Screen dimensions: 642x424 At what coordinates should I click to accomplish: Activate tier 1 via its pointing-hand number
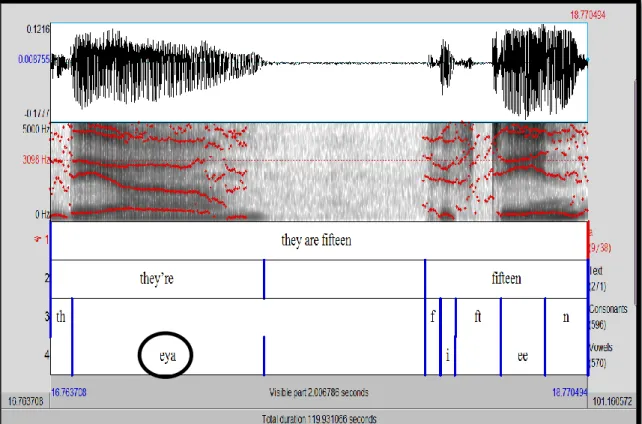pos(42,239)
